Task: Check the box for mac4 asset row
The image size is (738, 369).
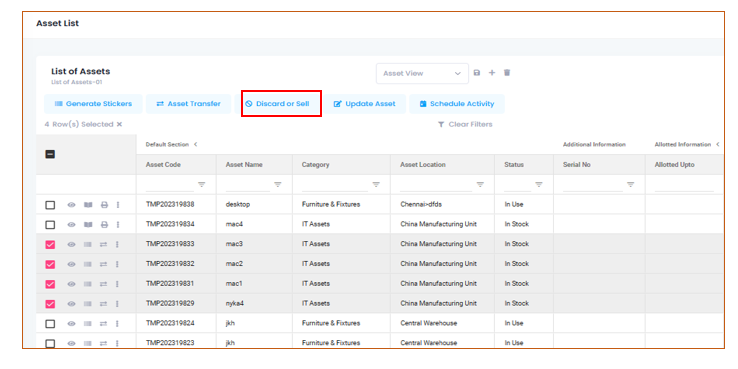Action: tap(50, 225)
